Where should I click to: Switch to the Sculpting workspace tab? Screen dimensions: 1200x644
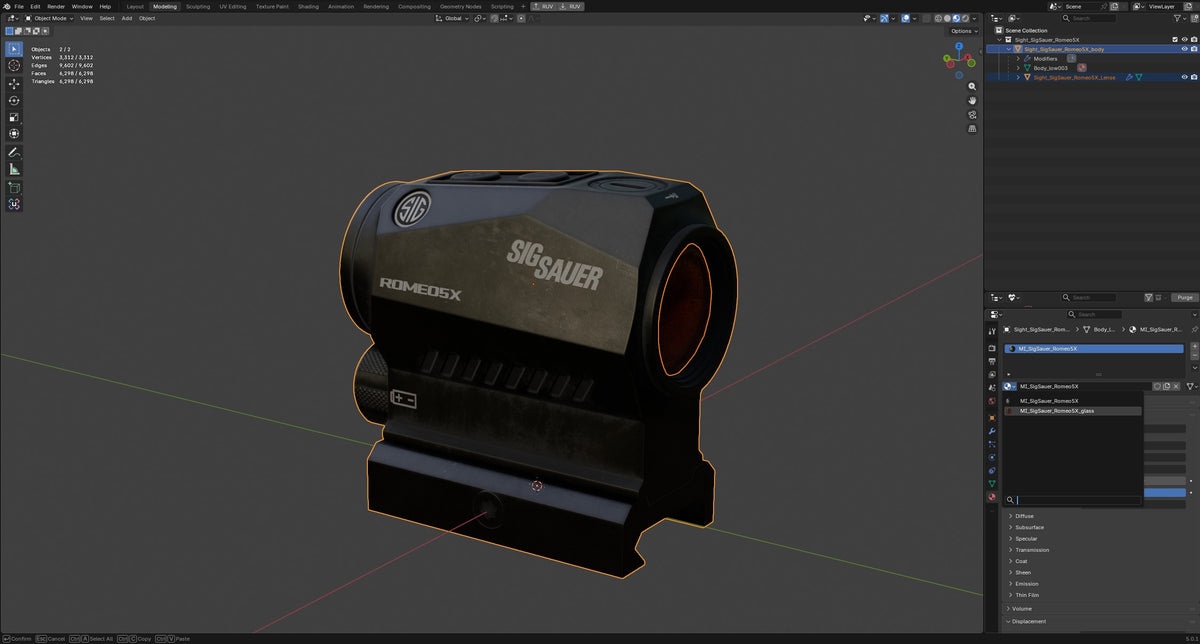click(x=198, y=6)
